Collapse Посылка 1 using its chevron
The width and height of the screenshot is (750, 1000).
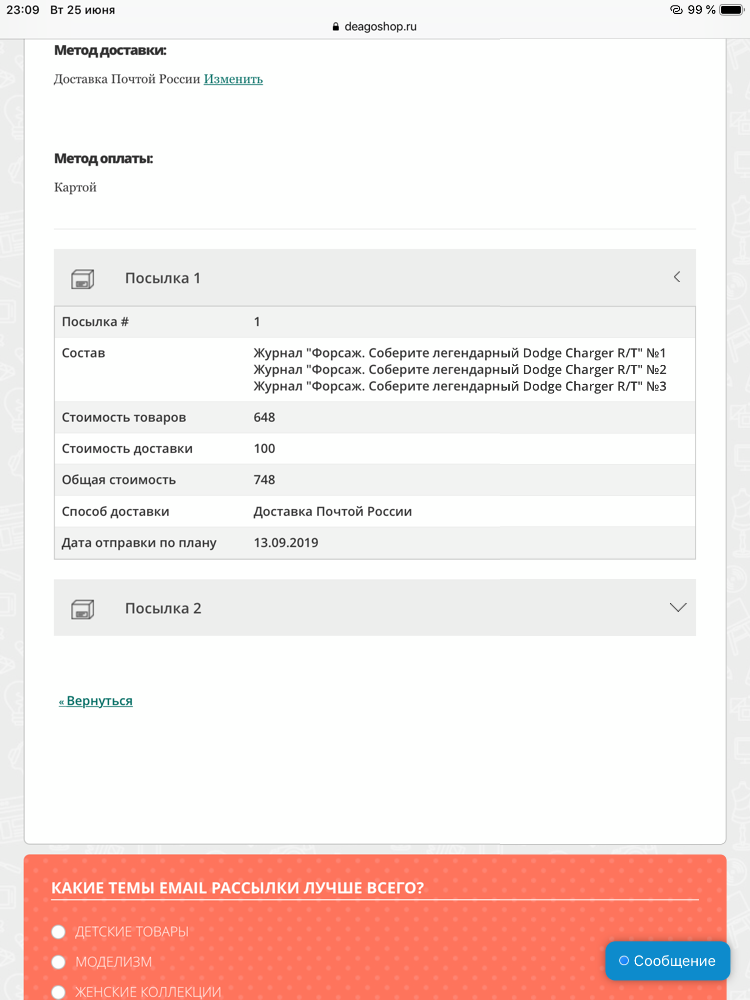pos(677,277)
